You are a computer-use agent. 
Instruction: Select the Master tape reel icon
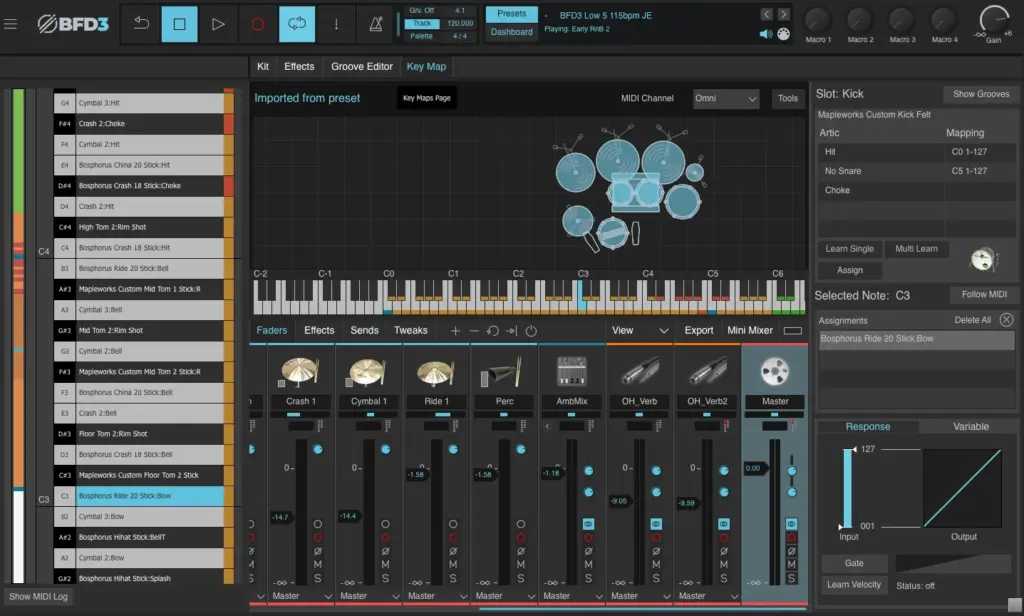pyautogui.click(x=775, y=372)
